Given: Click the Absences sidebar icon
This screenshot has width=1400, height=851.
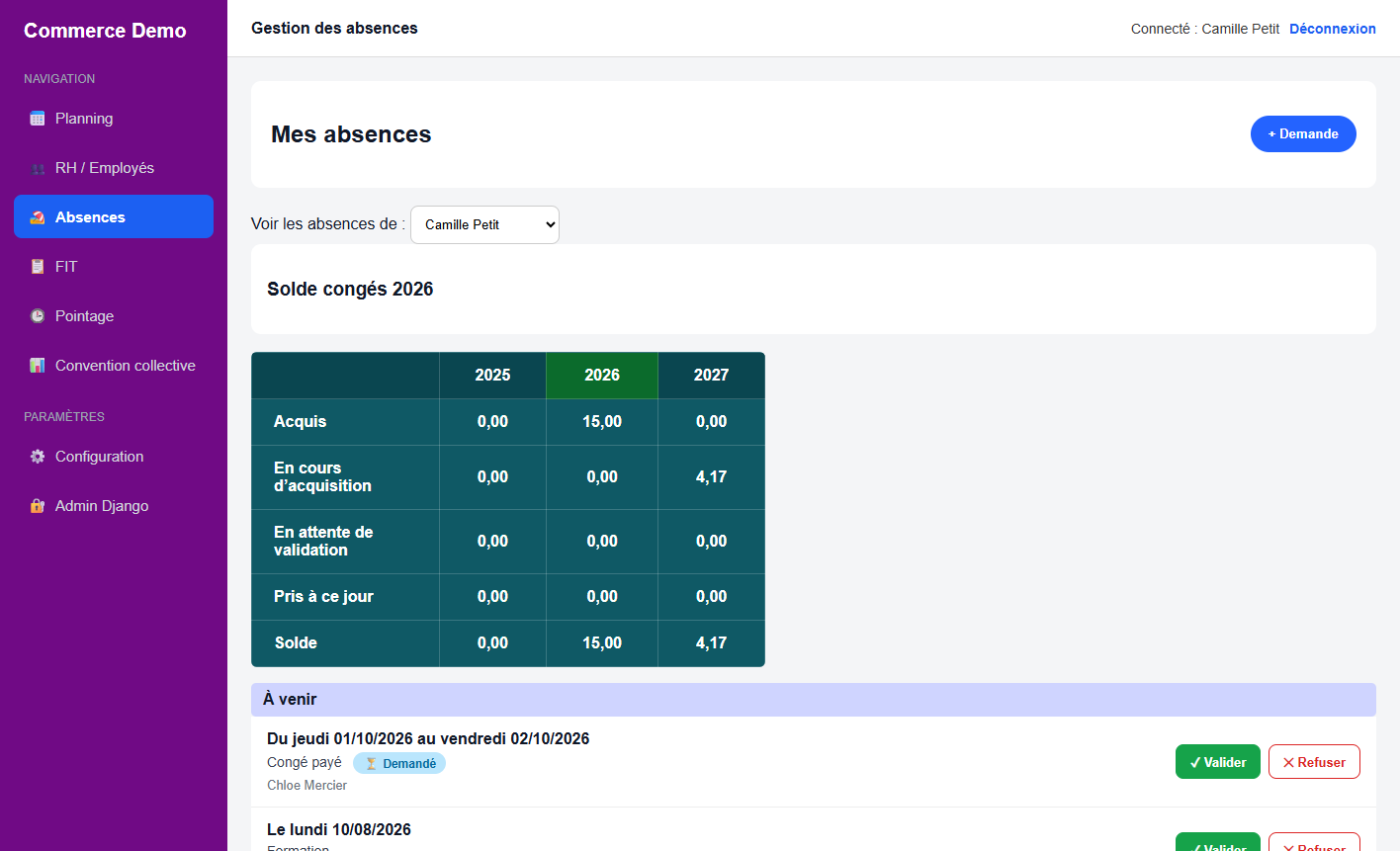Looking at the screenshot, I should point(38,217).
